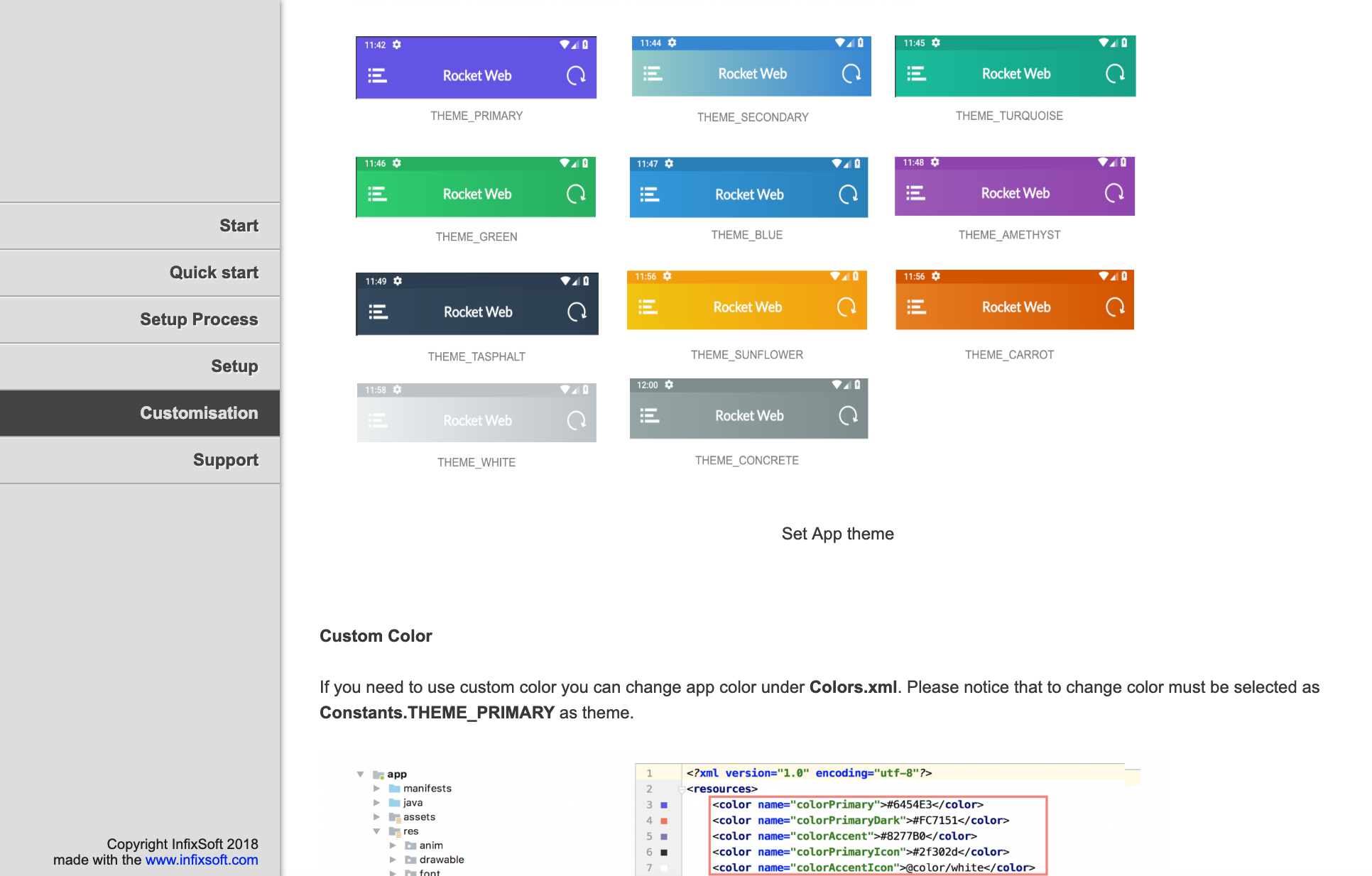The image size is (1372, 876).
Task: Expand the manifests folder arrow
Action: tap(376, 788)
